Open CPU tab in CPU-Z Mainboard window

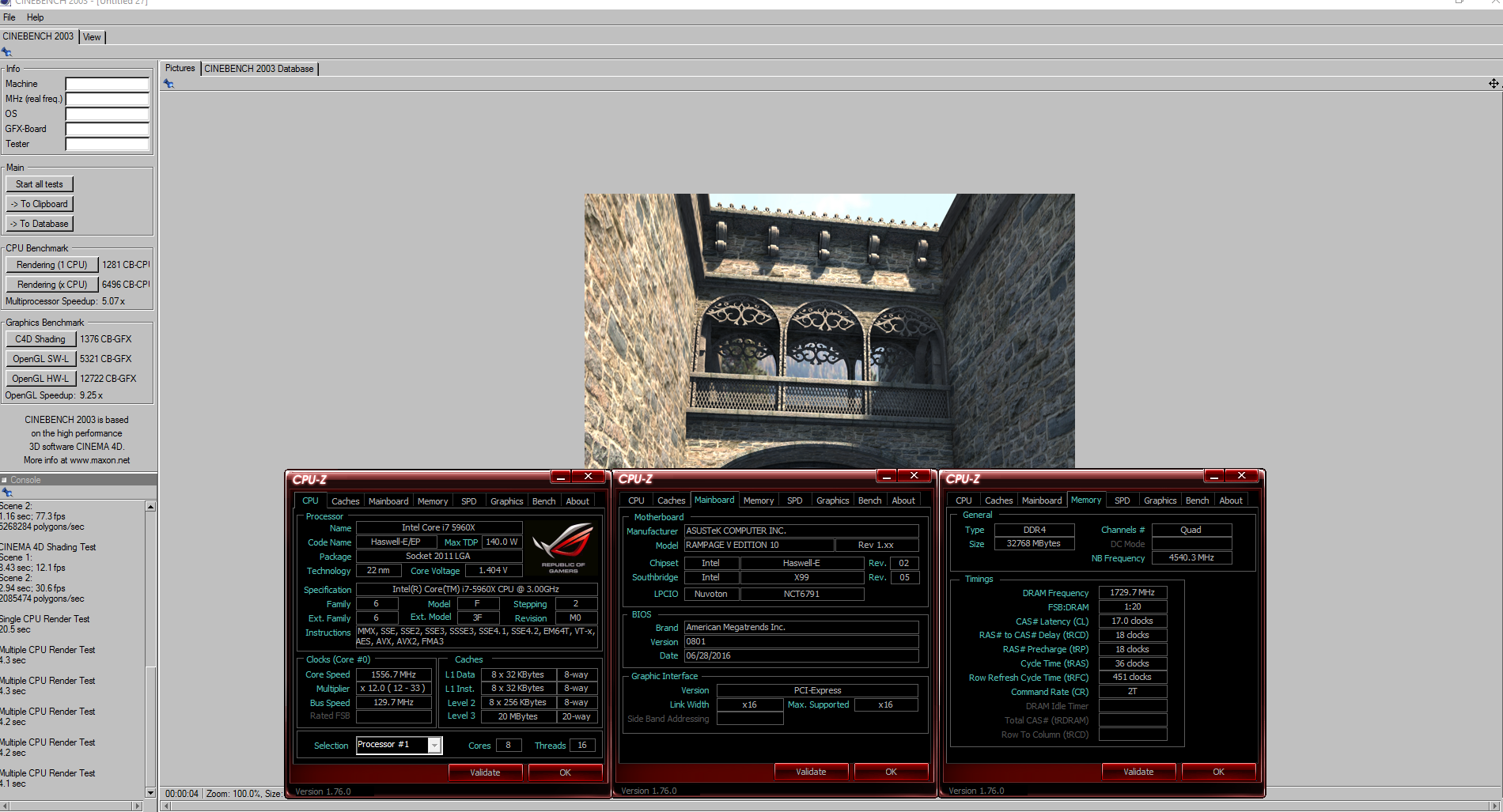(637, 500)
